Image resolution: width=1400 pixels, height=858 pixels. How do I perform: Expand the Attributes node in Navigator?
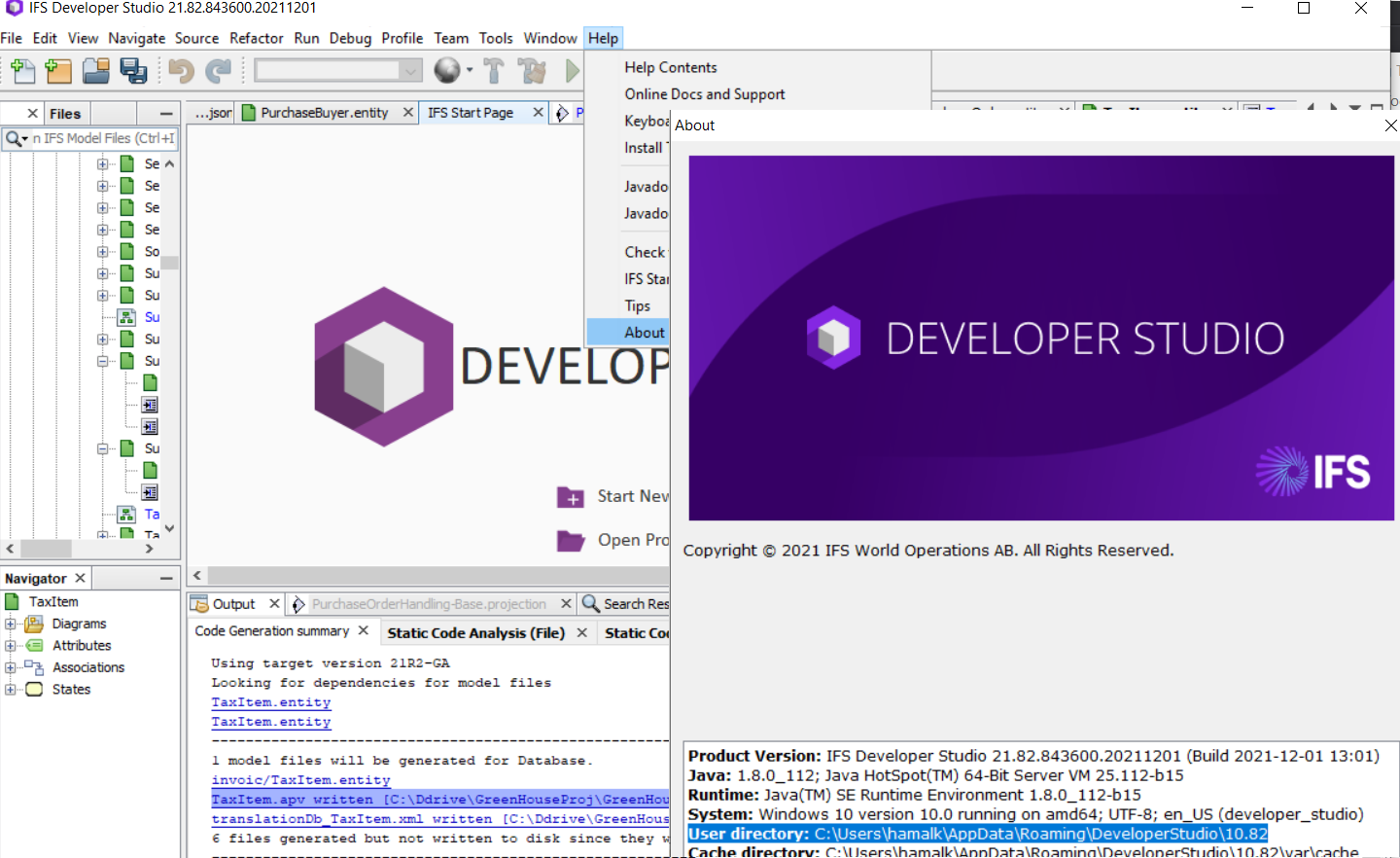[11, 646]
